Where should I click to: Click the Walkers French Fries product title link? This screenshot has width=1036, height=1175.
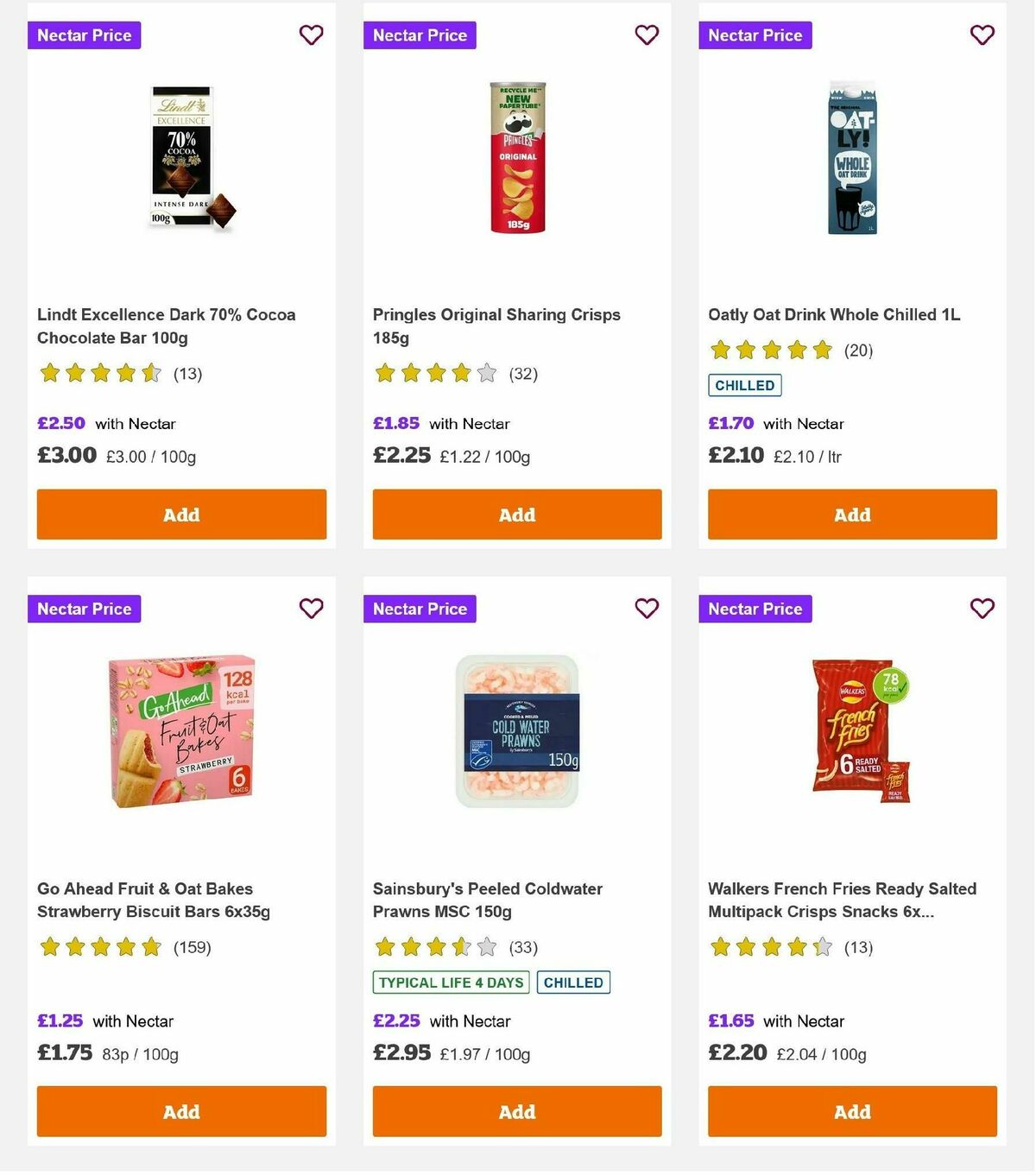click(842, 900)
